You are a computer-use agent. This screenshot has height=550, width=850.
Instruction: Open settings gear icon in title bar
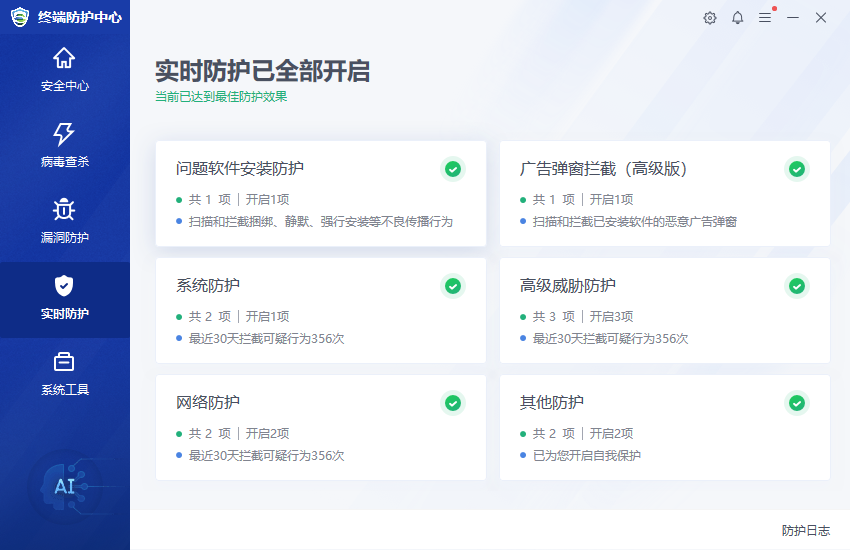tap(710, 18)
